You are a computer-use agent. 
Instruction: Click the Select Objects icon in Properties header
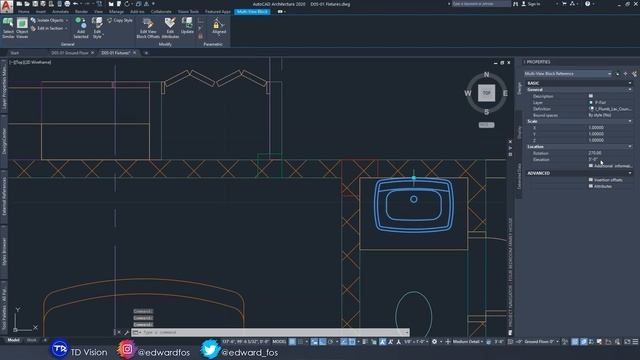[x=626, y=74]
